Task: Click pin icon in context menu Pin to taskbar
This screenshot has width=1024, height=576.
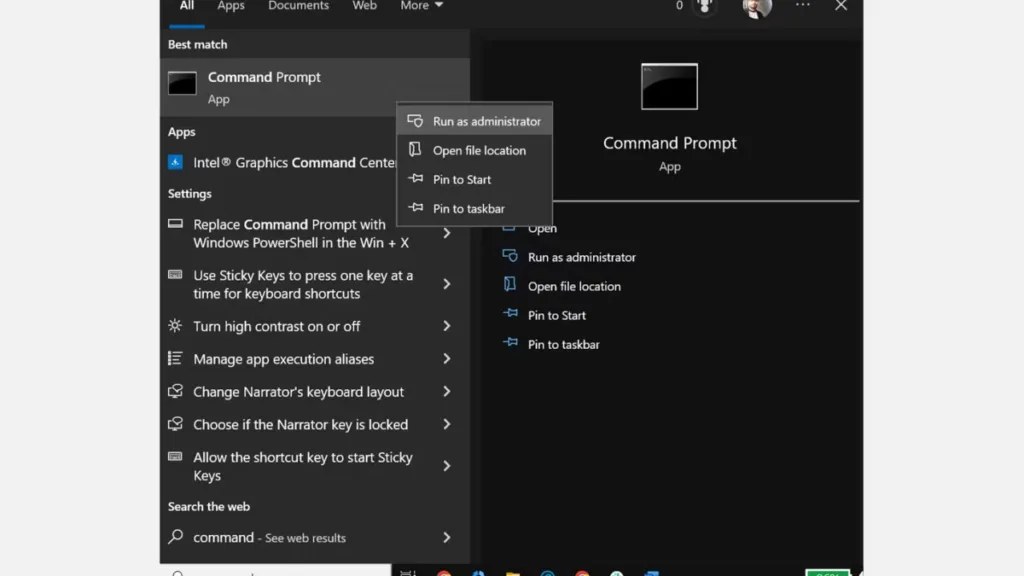Action: pyautogui.click(x=415, y=207)
